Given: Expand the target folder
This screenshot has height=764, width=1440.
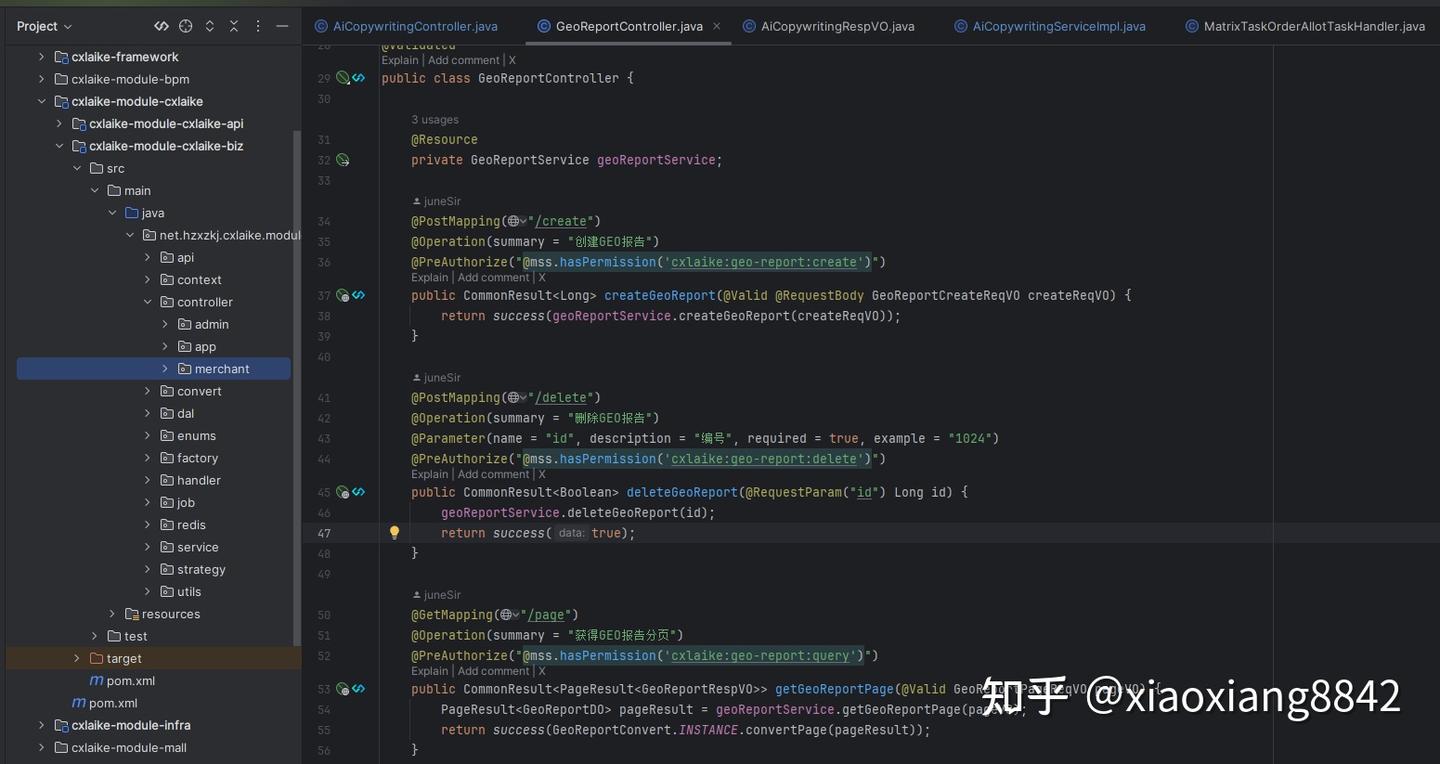Looking at the screenshot, I should pyautogui.click(x=77, y=658).
